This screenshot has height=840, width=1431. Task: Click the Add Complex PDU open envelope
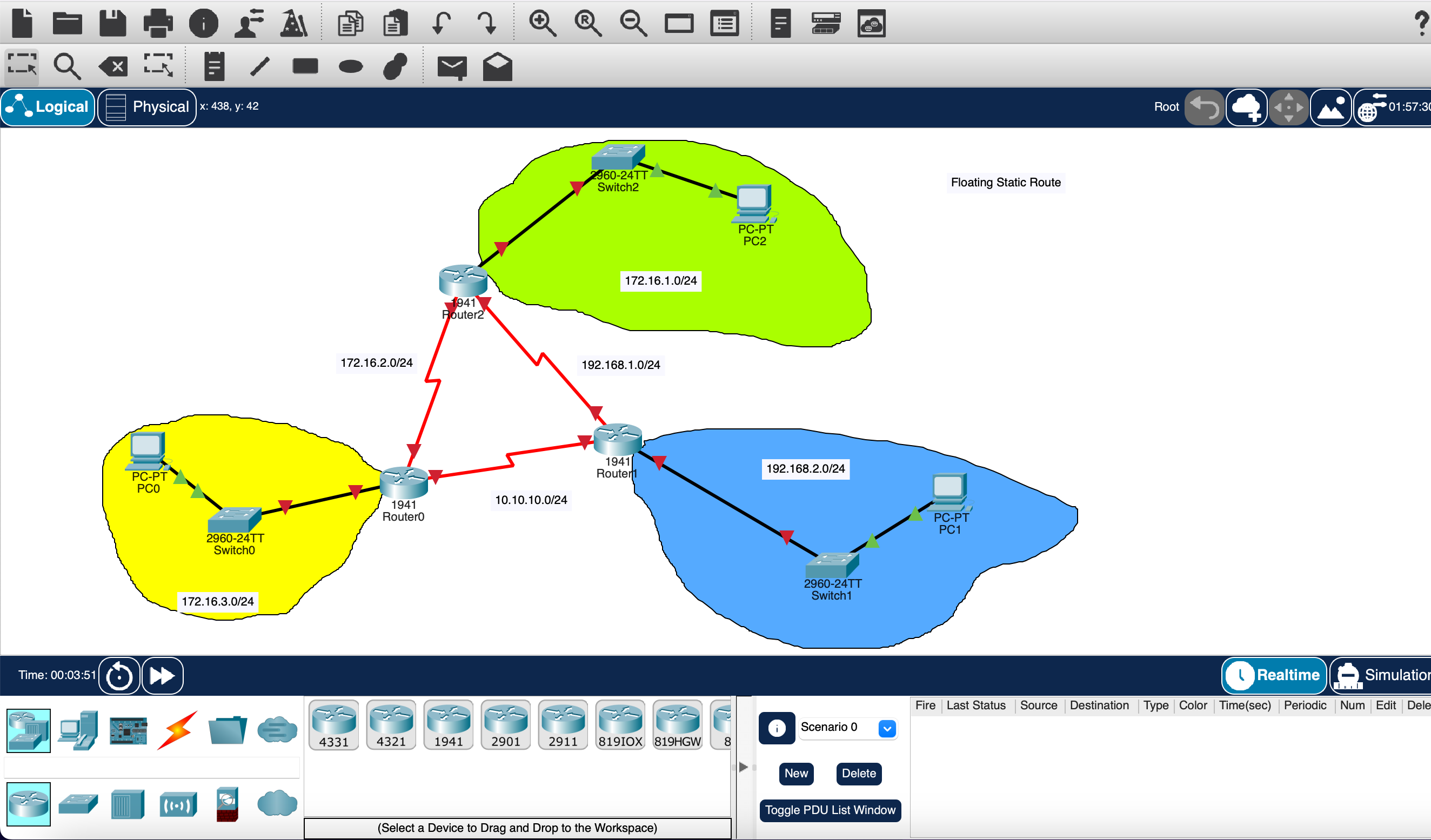(x=497, y=67)
